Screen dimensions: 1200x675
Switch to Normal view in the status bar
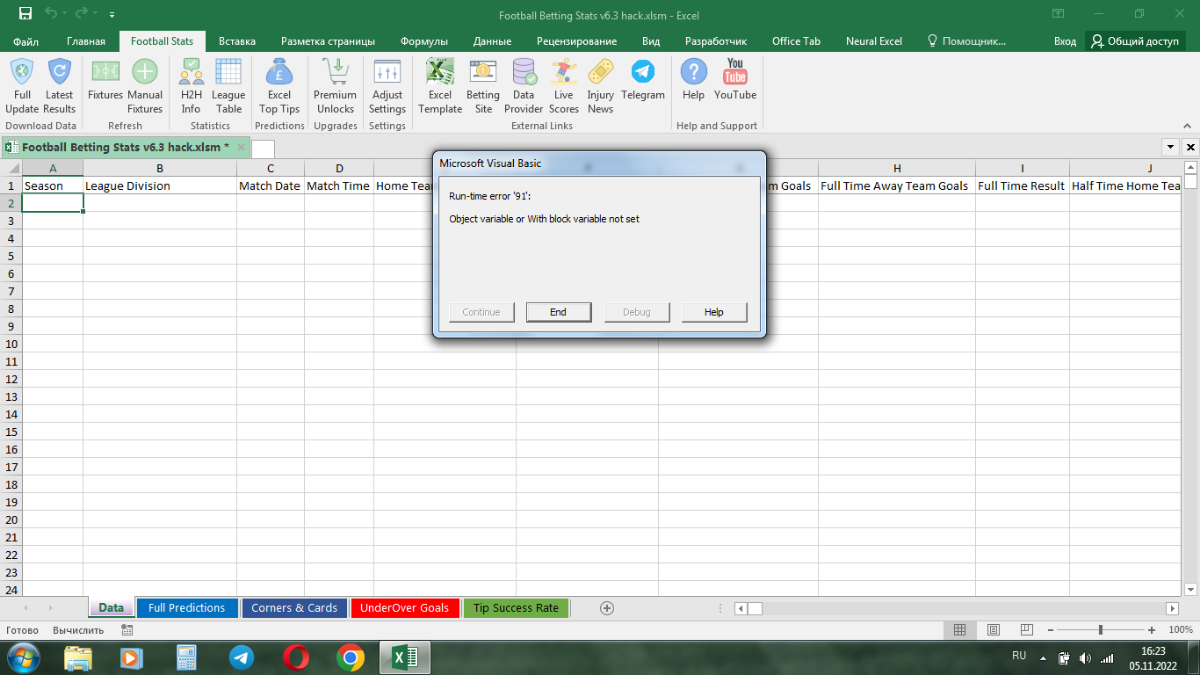pyautogui.click(x=959, y=630)
